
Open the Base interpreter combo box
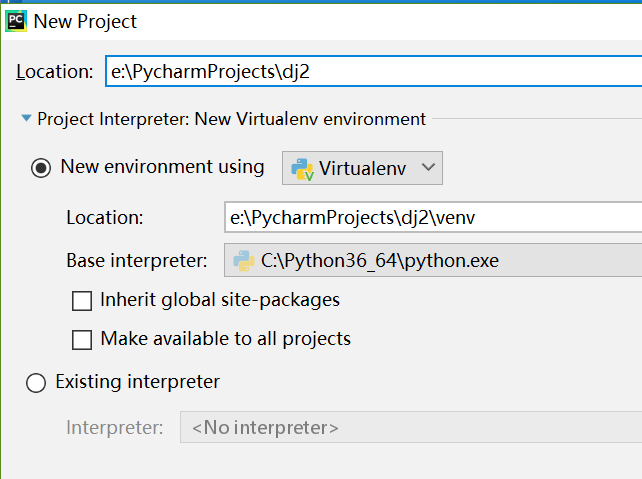pos(433,260)
